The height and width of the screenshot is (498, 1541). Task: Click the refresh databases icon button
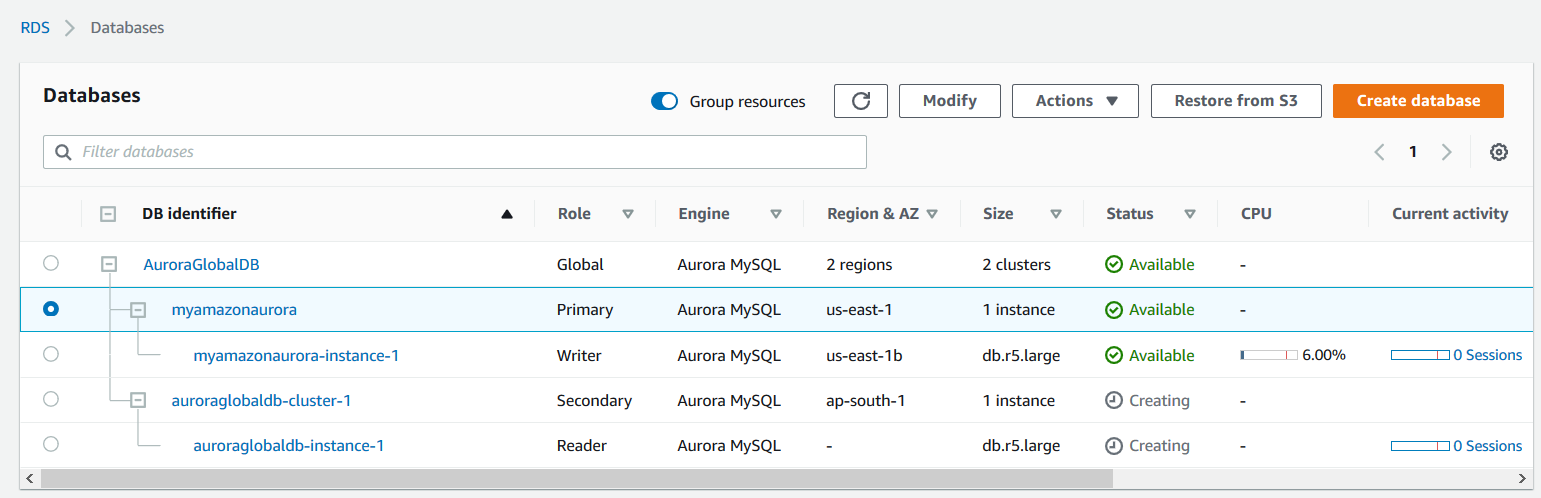pyautogui.click(x=860, y=101)
